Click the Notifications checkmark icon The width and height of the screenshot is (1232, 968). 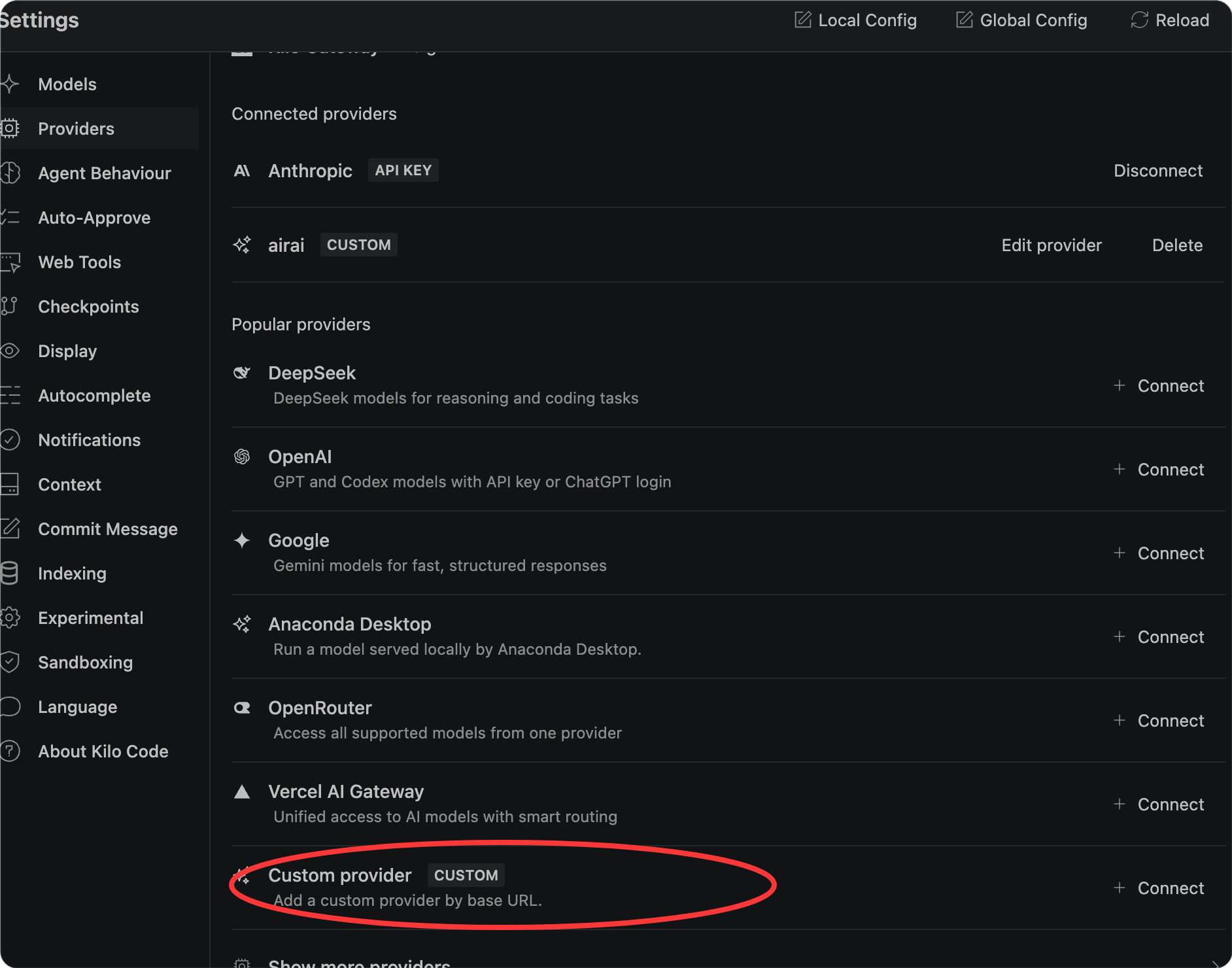click(x=10, y=440)
